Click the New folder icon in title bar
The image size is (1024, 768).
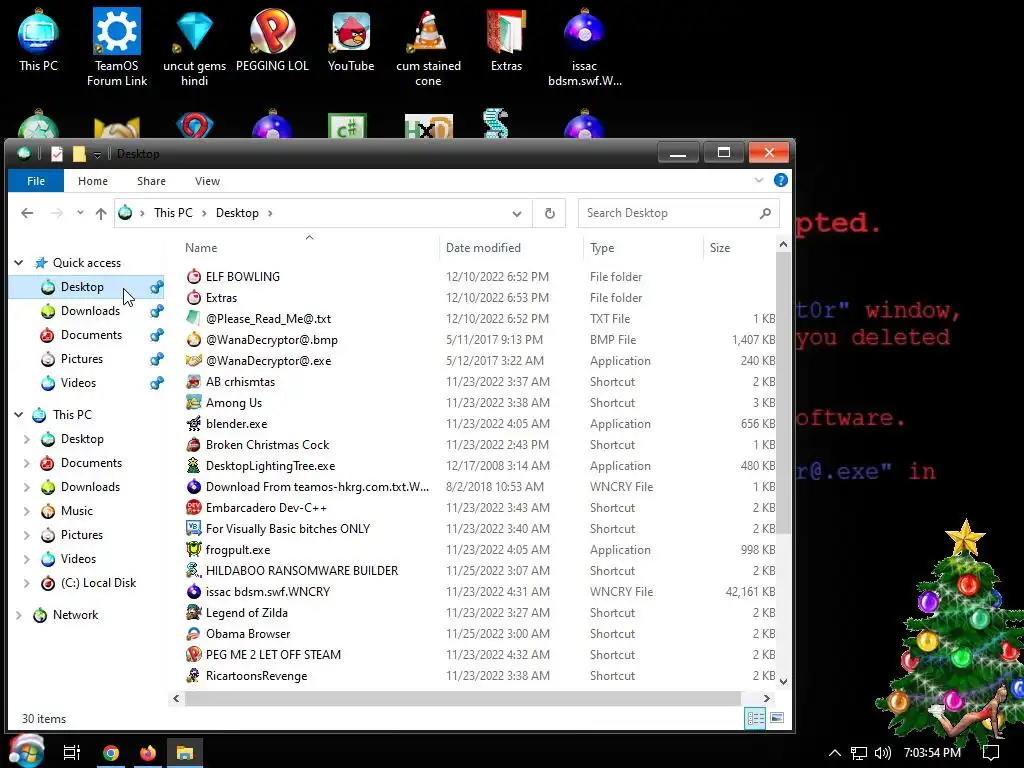(x=79, y=153)
